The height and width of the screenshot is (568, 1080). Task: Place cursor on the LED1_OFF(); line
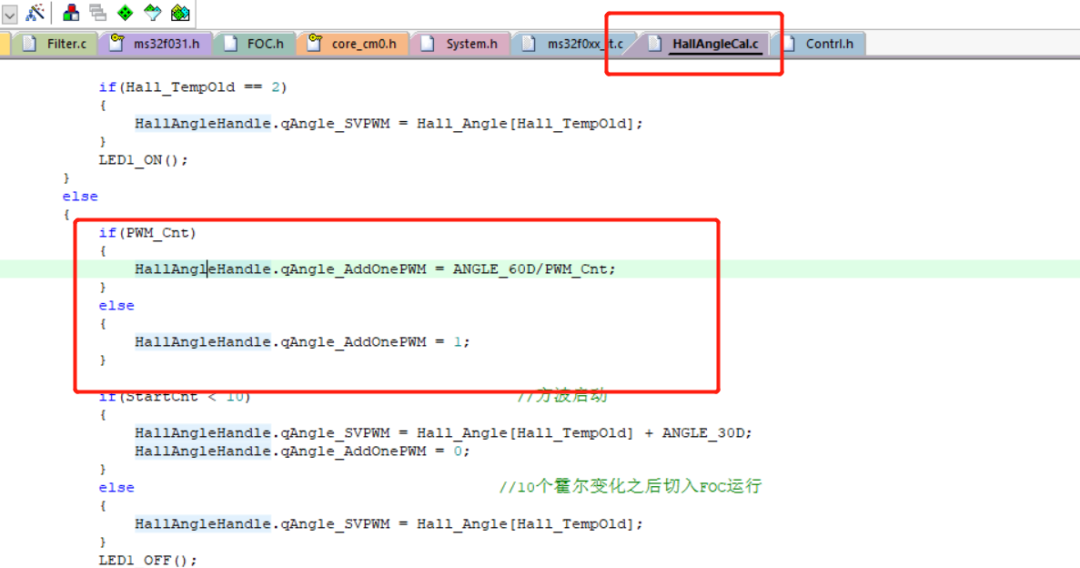(x=147, y=560)
